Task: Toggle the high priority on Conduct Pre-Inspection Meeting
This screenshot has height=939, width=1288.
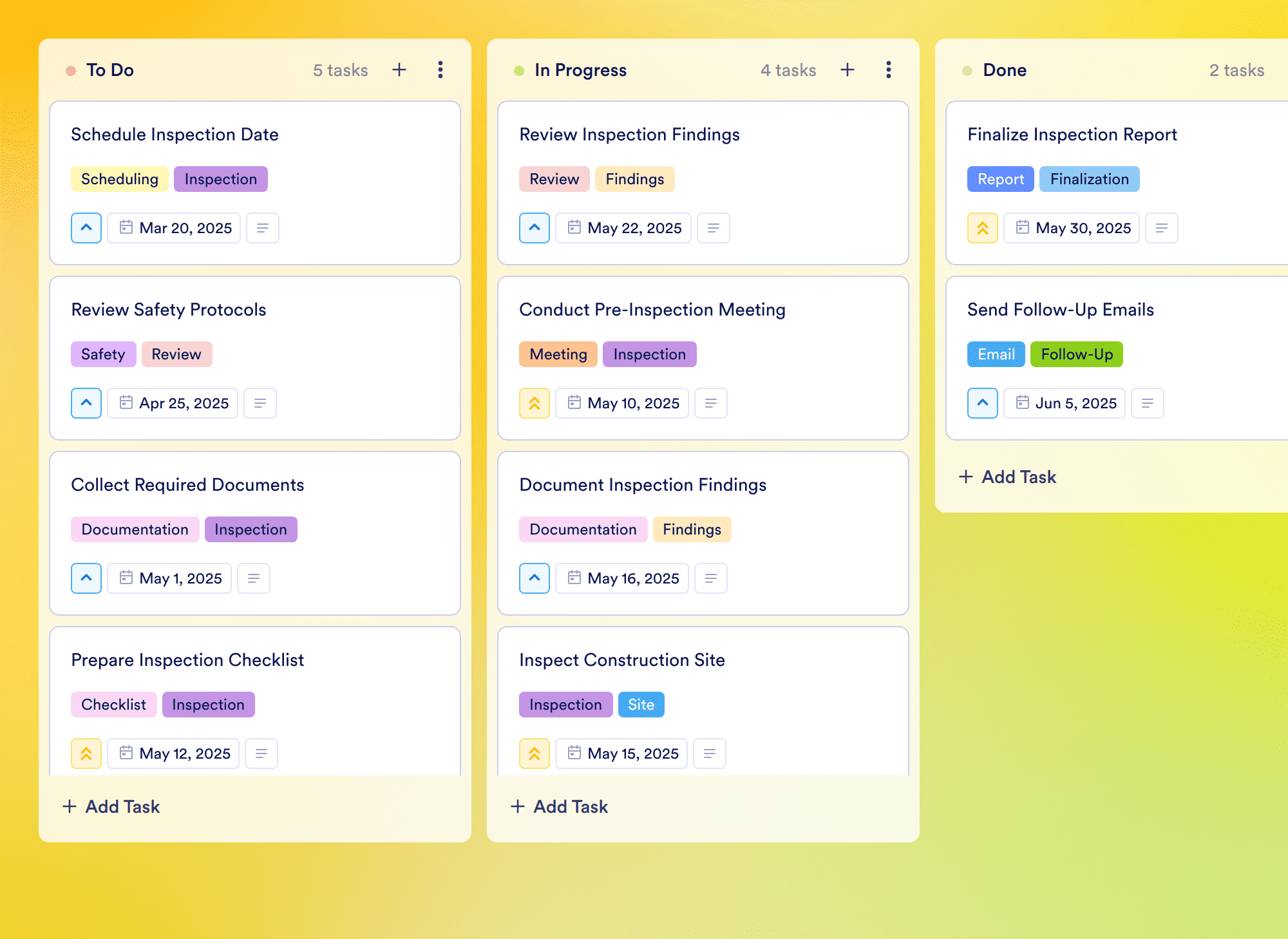Action: click(535, 403)
